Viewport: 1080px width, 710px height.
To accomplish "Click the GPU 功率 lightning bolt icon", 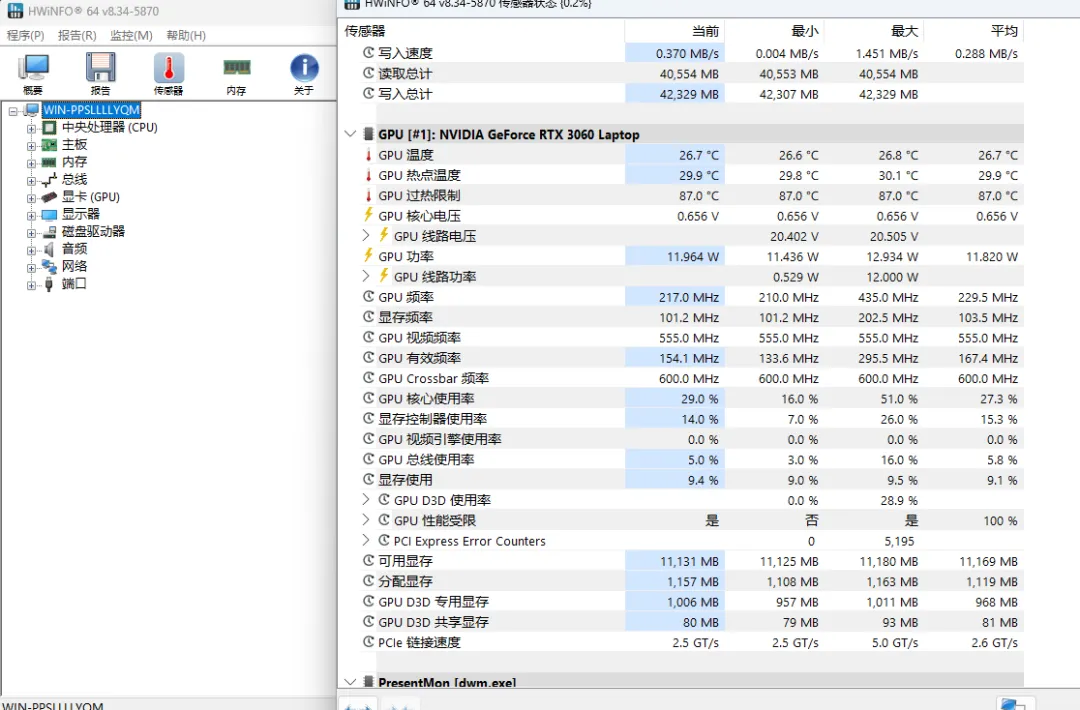I will click(x=368, y=256).
